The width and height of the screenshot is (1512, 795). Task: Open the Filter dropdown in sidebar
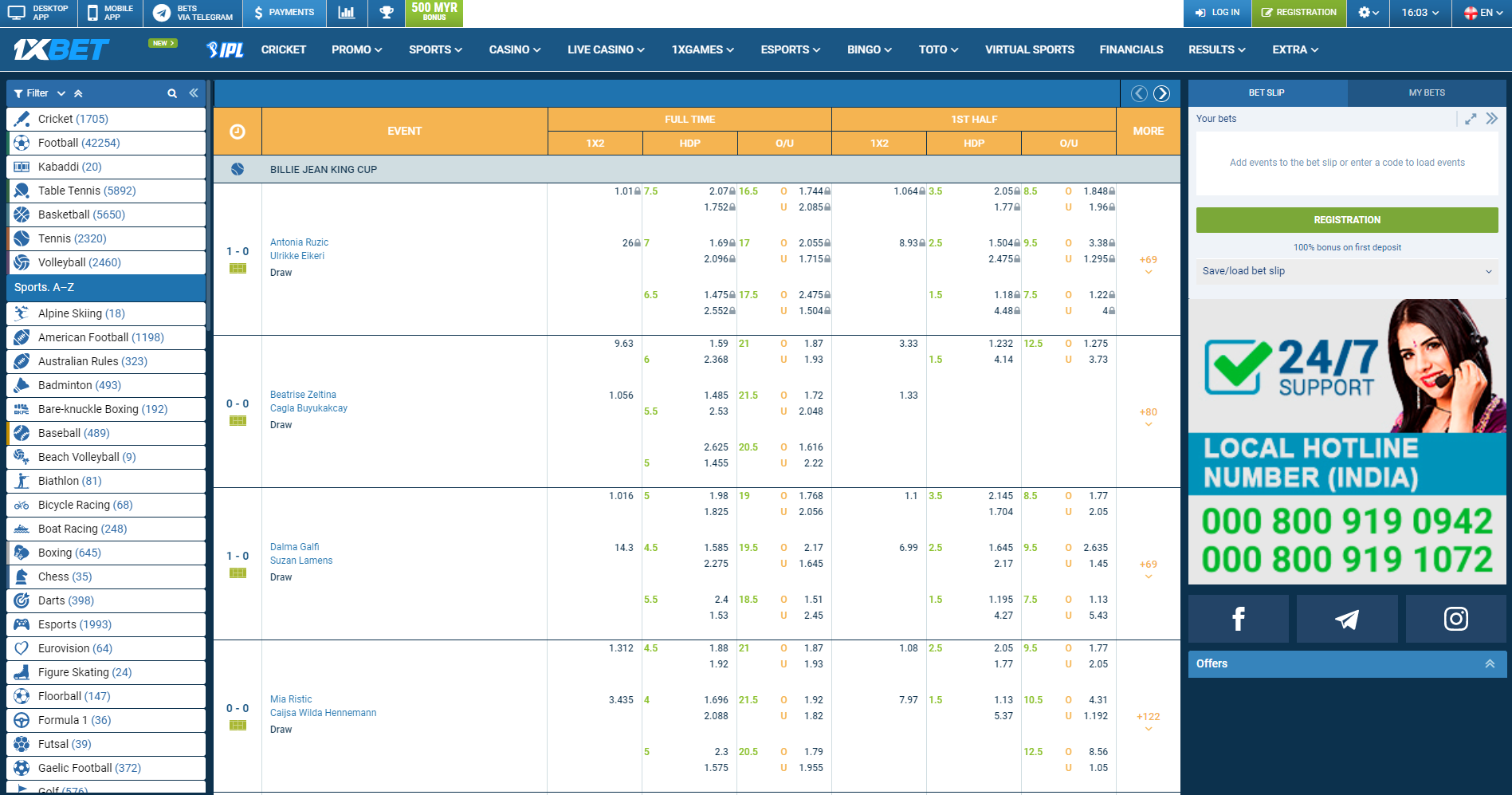(39, 93)
